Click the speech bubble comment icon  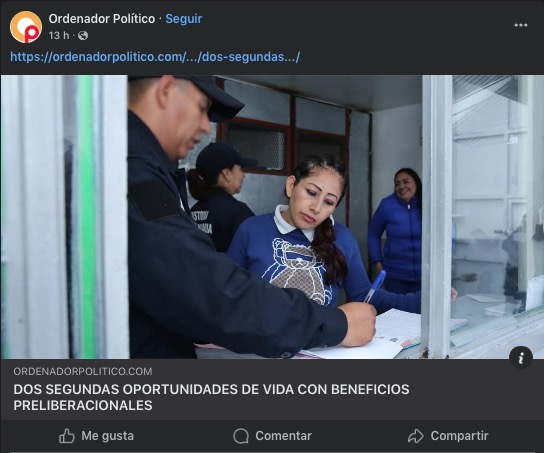coord(241,436)
